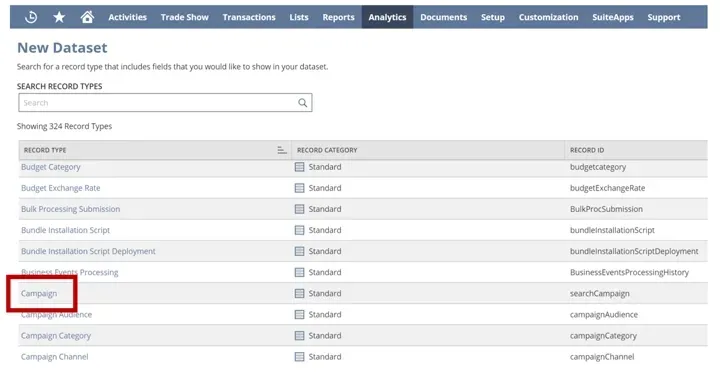Click table icon in Campaign Audience row

click(299, 315)
